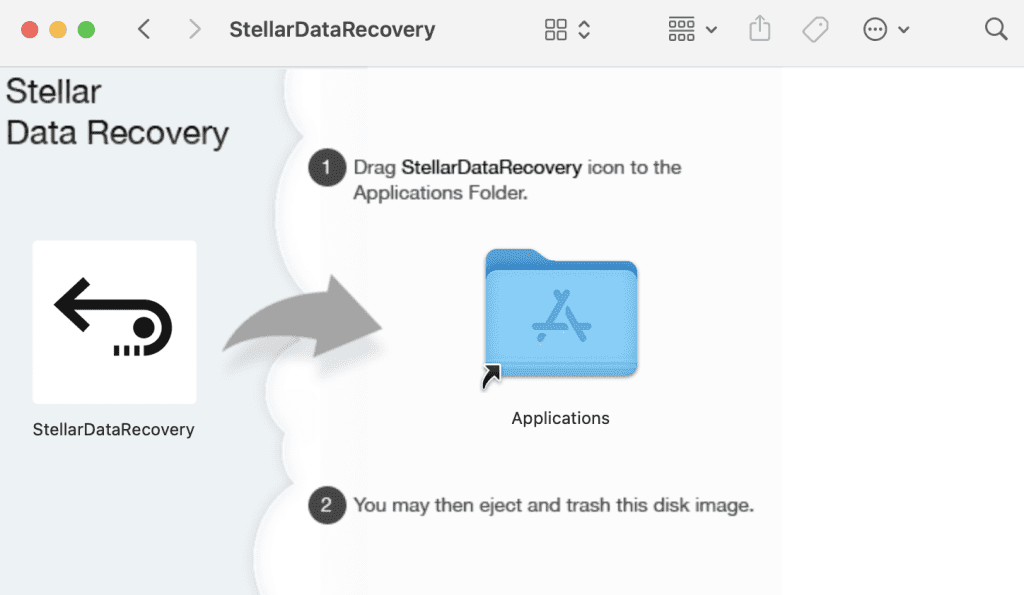Toggle the grid view layout control
The image size is (1024, 595).
pos(558,29)
